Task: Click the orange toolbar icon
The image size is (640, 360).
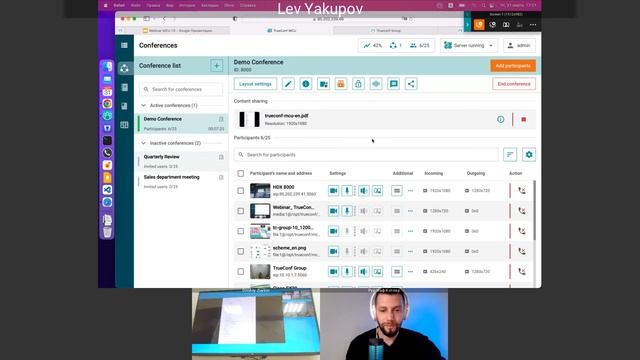Action: [341, 84]
